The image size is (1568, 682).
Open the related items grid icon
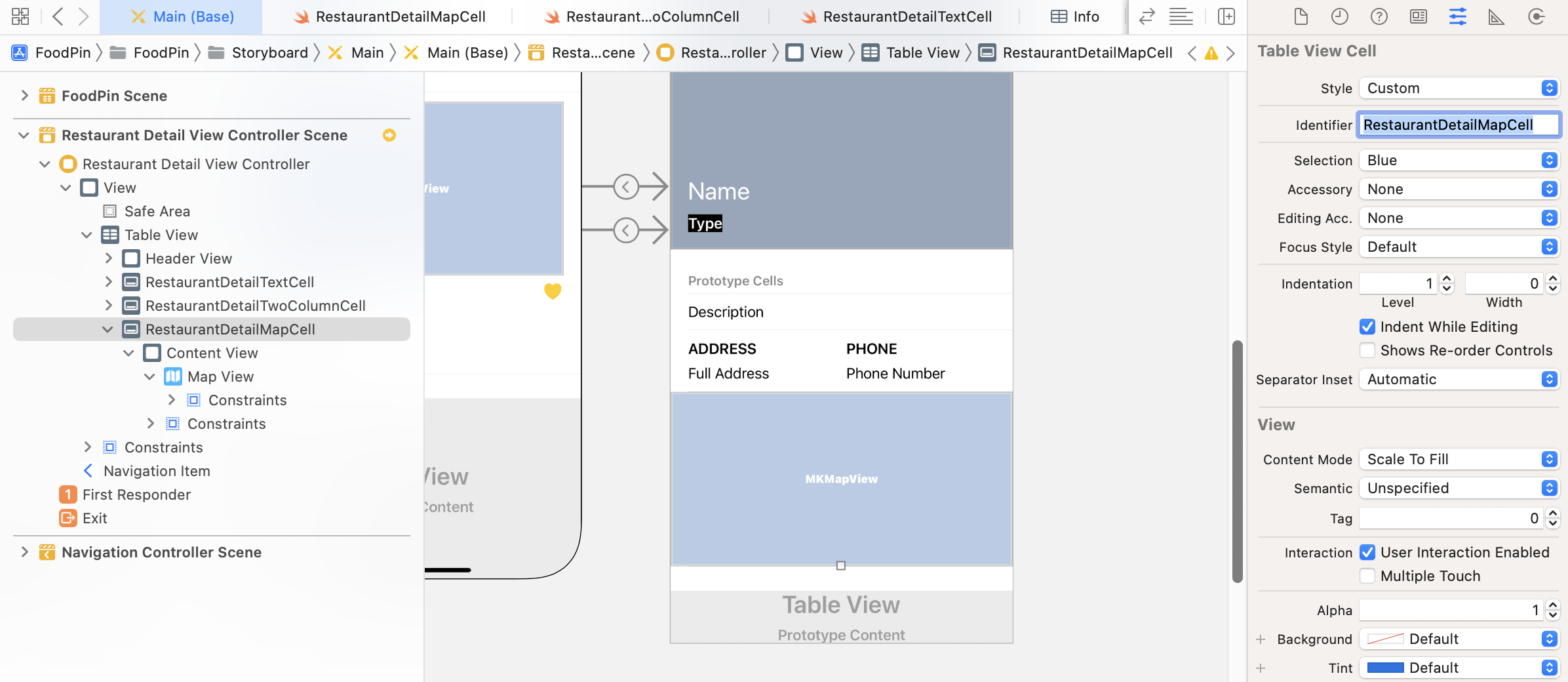click(20, 16)
